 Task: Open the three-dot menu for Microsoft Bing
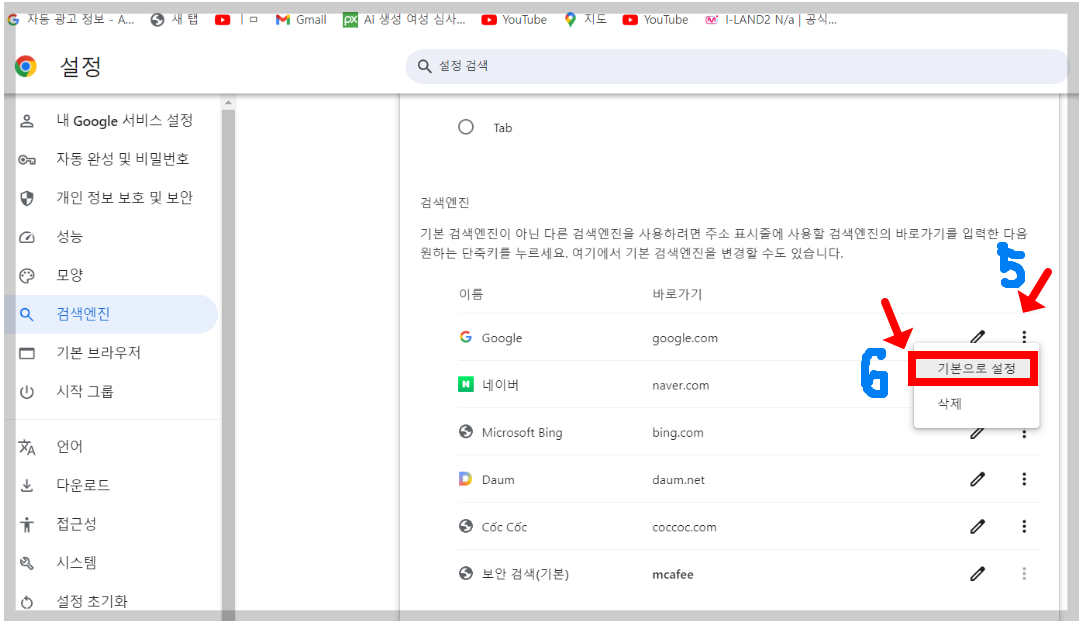1024,432
